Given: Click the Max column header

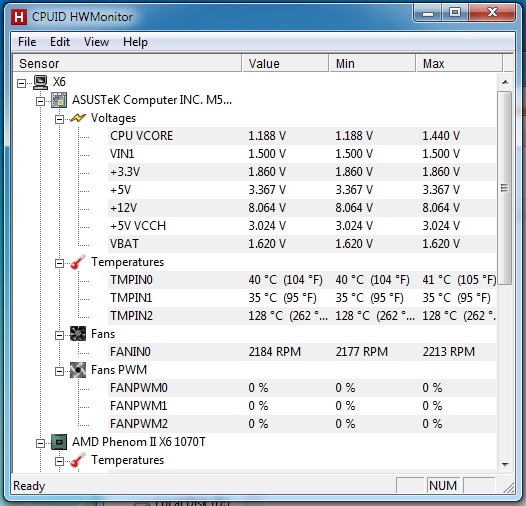Looking at the screenshot, I should pos(459,63).
